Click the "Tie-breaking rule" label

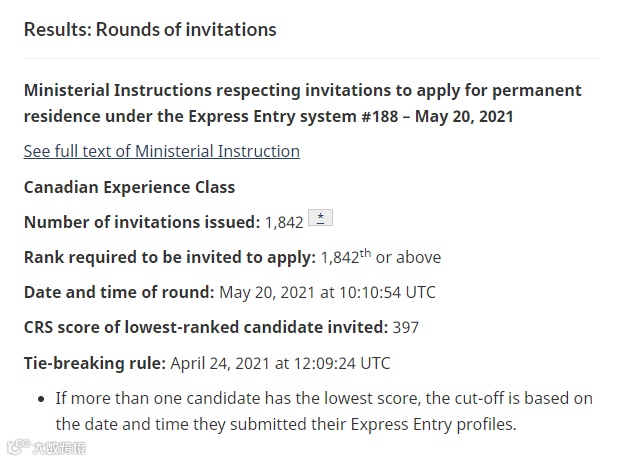(x=95, y=362)
